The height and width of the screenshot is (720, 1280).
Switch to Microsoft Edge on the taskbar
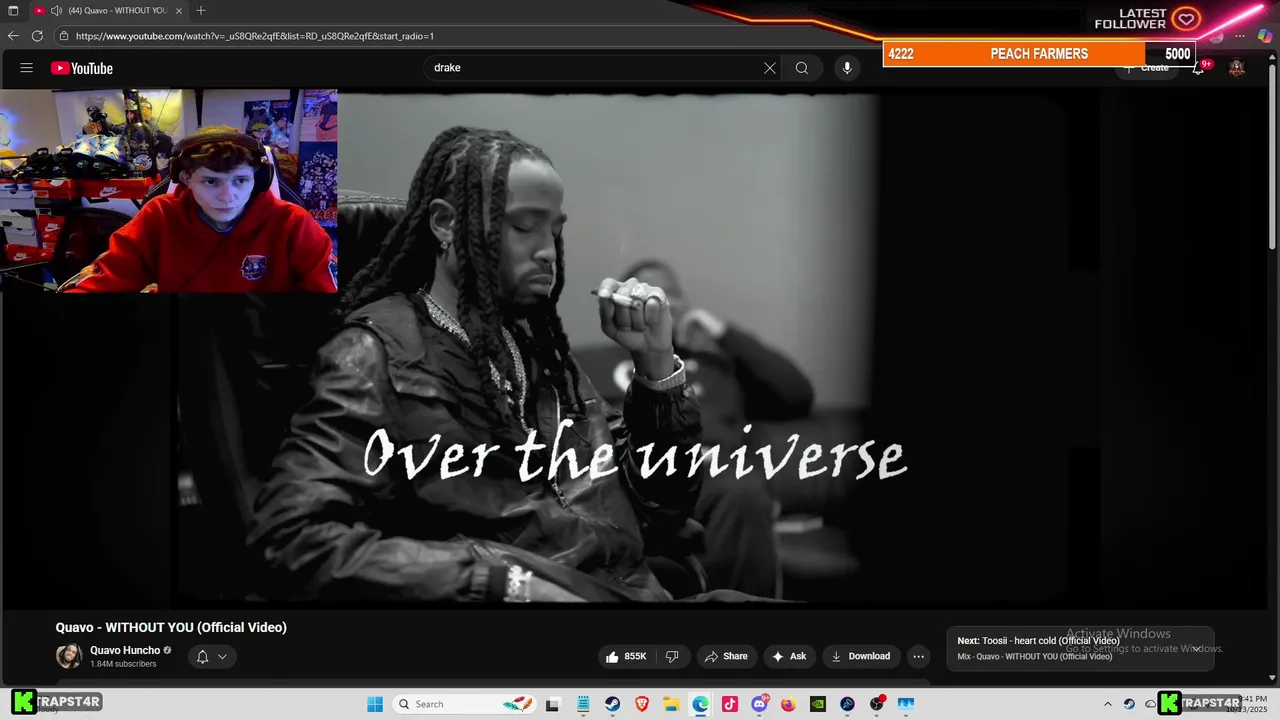700,704
